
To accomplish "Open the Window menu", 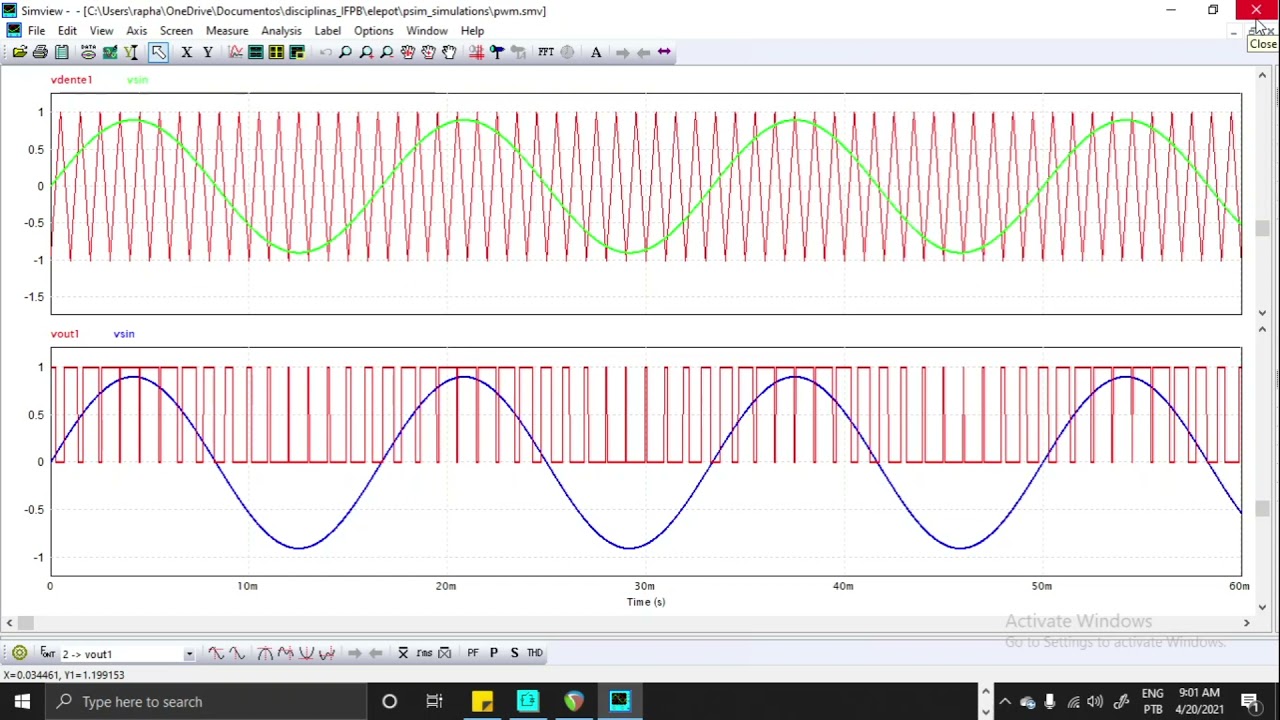I will 427,30.
